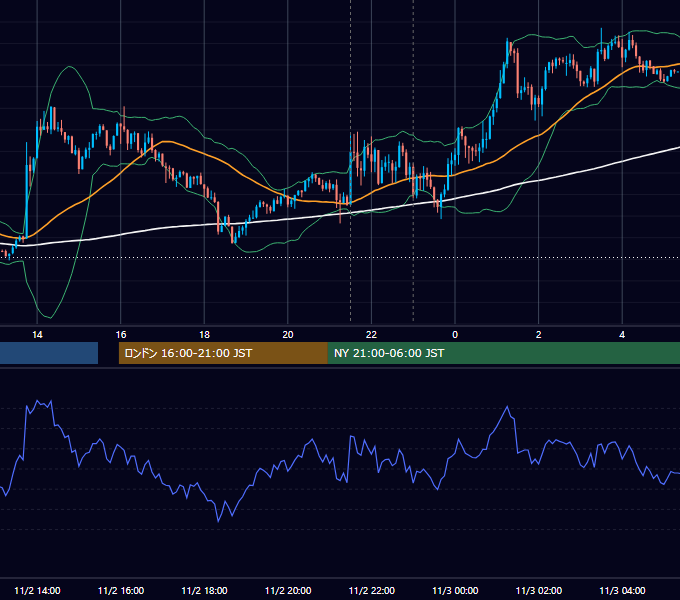This screenshot has width=680, height=600.
Task: Click the '4' hour axis label
Action: point(622,335)
